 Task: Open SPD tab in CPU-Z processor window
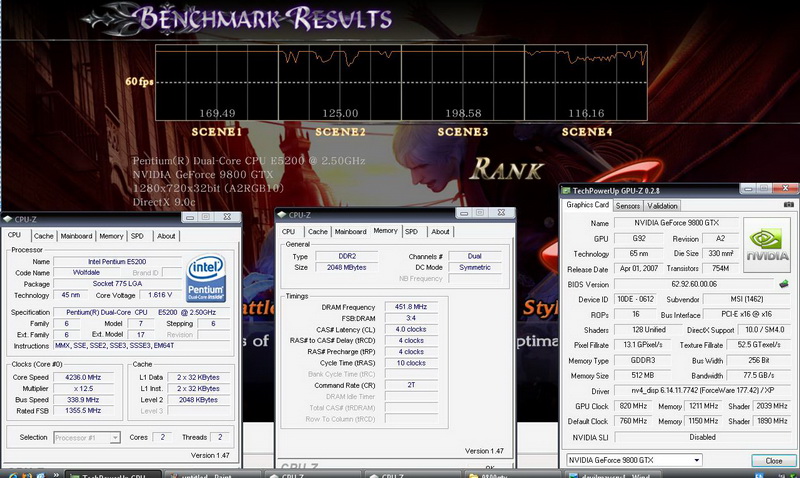click(137, 236)
